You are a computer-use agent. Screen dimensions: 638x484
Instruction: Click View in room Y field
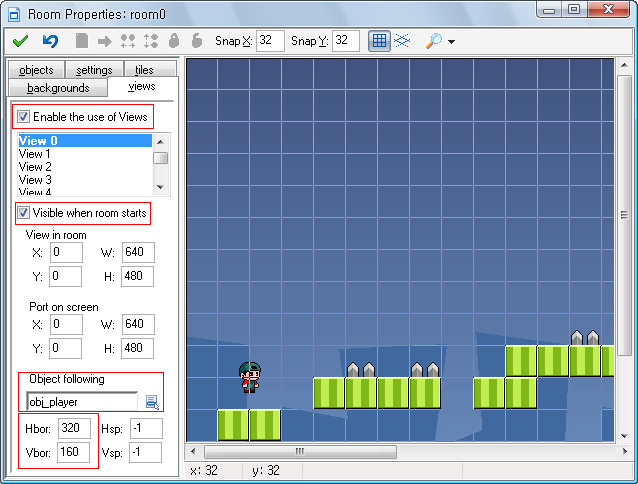[66, 276]
